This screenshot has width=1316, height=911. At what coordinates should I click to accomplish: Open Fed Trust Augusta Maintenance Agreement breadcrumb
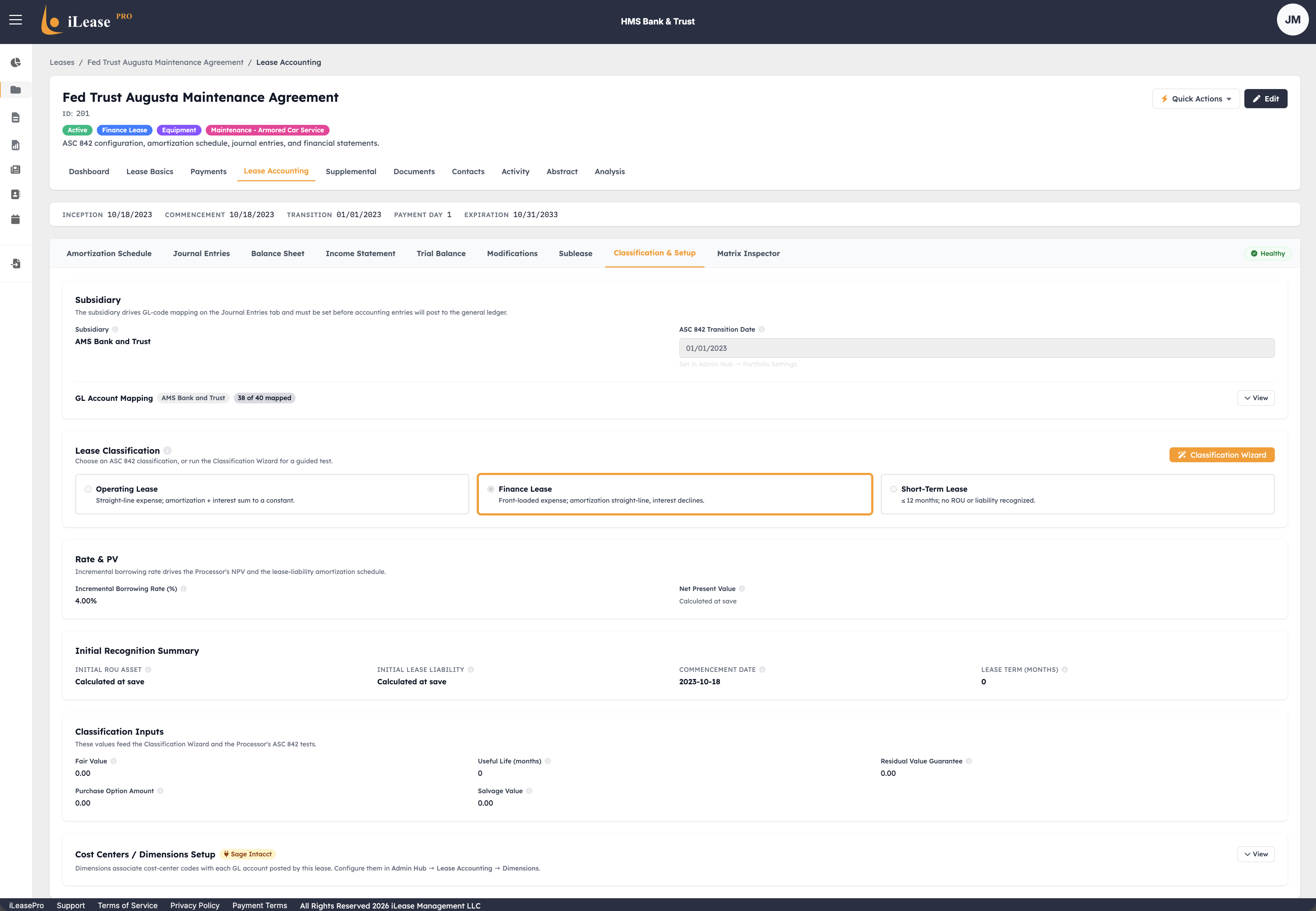[x=165, y=62]
